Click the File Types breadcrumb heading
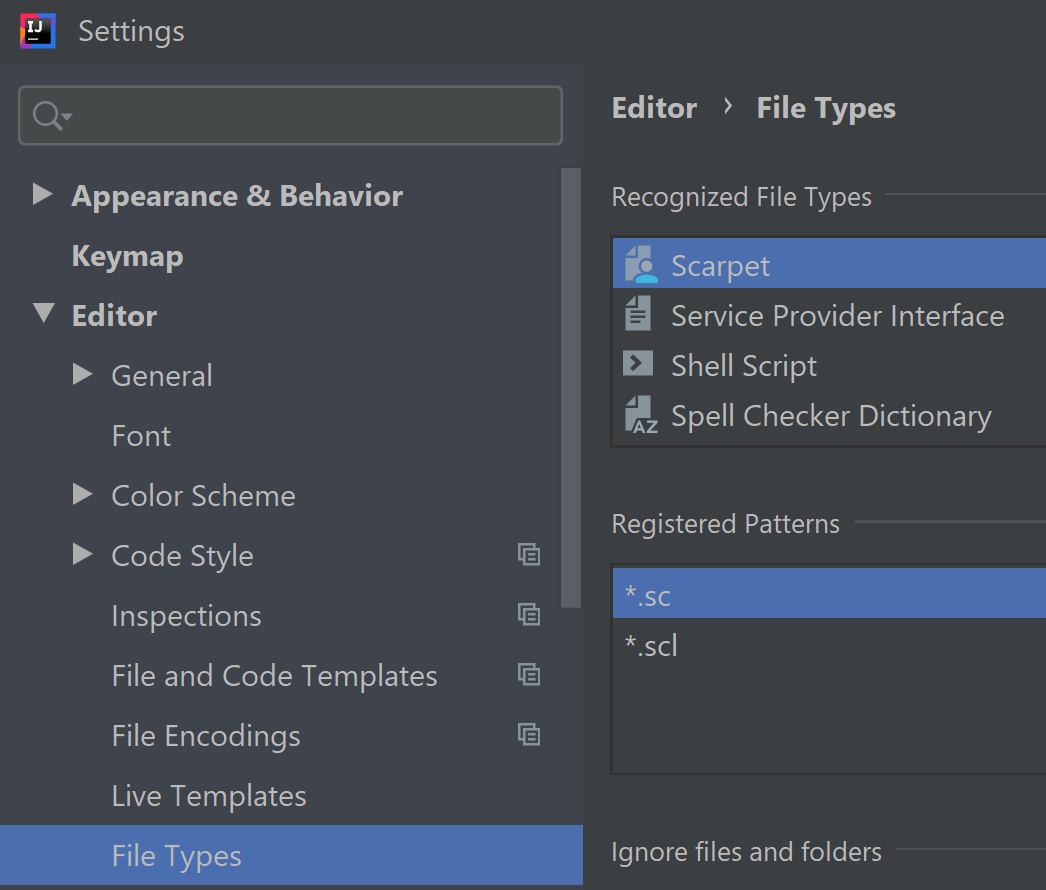Viewport: 1046px width, 890px height. (x=826, y=109)
